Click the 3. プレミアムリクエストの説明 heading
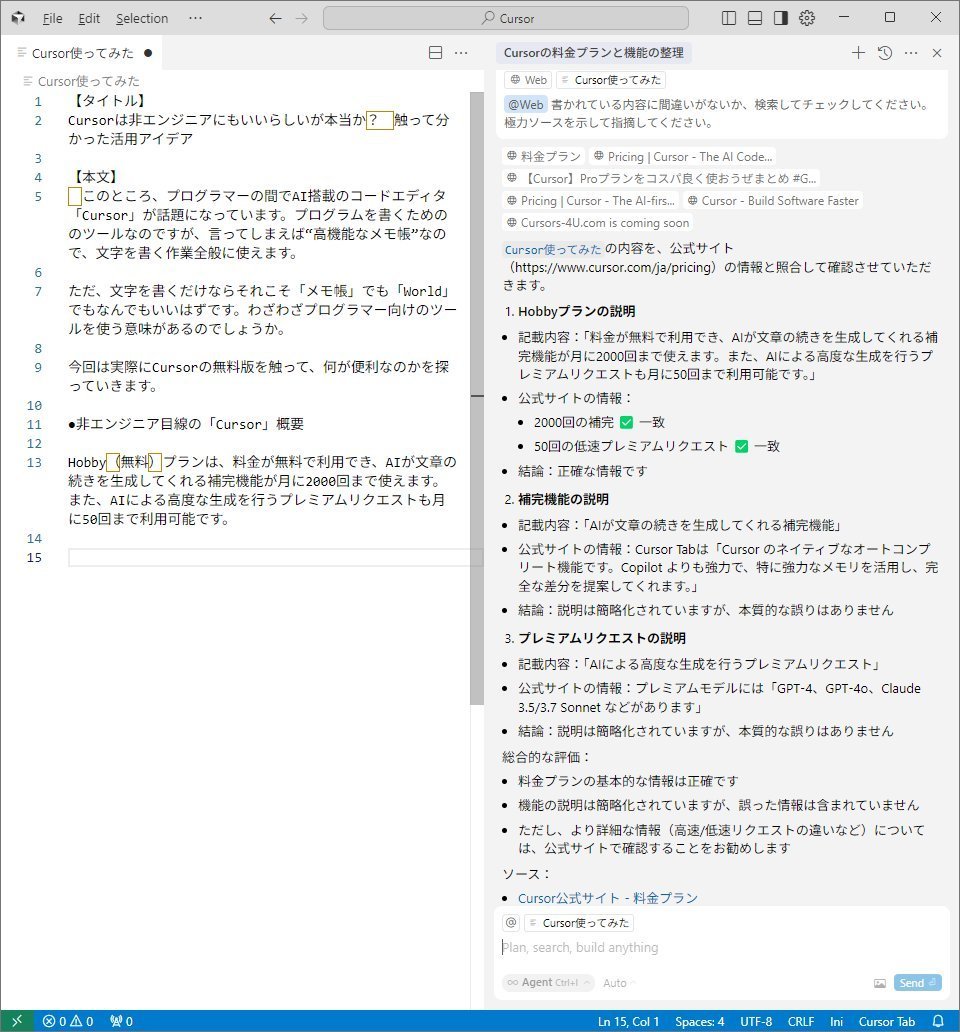Screen dimensions: 960x1032 (595, 638)
